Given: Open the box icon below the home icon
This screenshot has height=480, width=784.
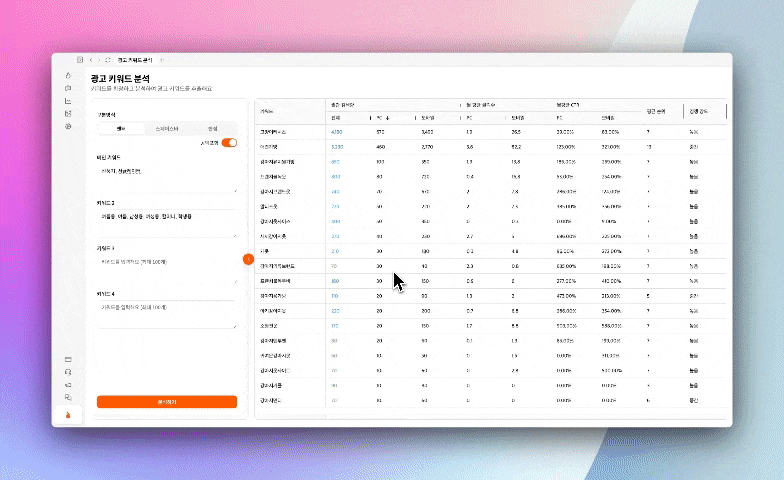Looking at the screenshot, I should click(x=68, y=88).
